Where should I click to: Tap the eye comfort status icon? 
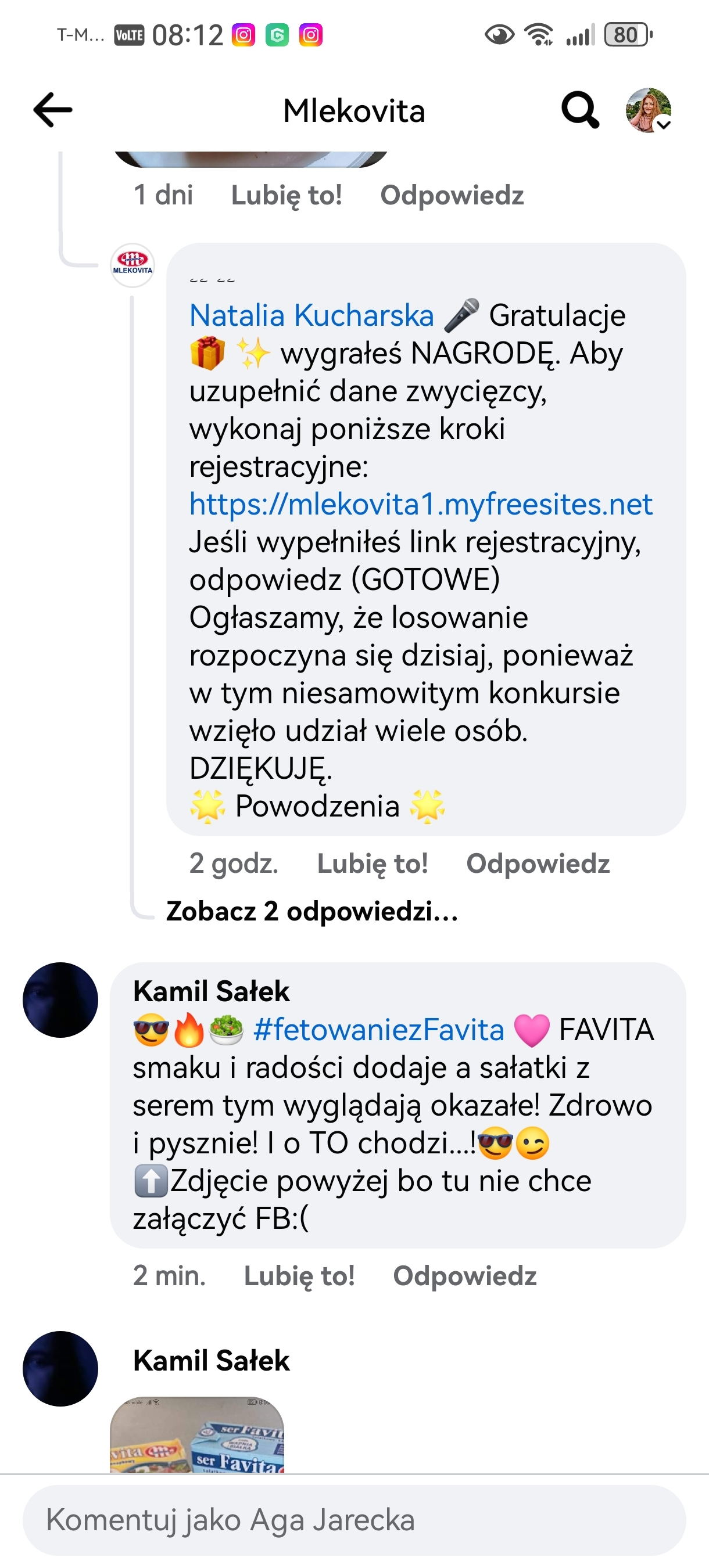(x=499, y=35)
